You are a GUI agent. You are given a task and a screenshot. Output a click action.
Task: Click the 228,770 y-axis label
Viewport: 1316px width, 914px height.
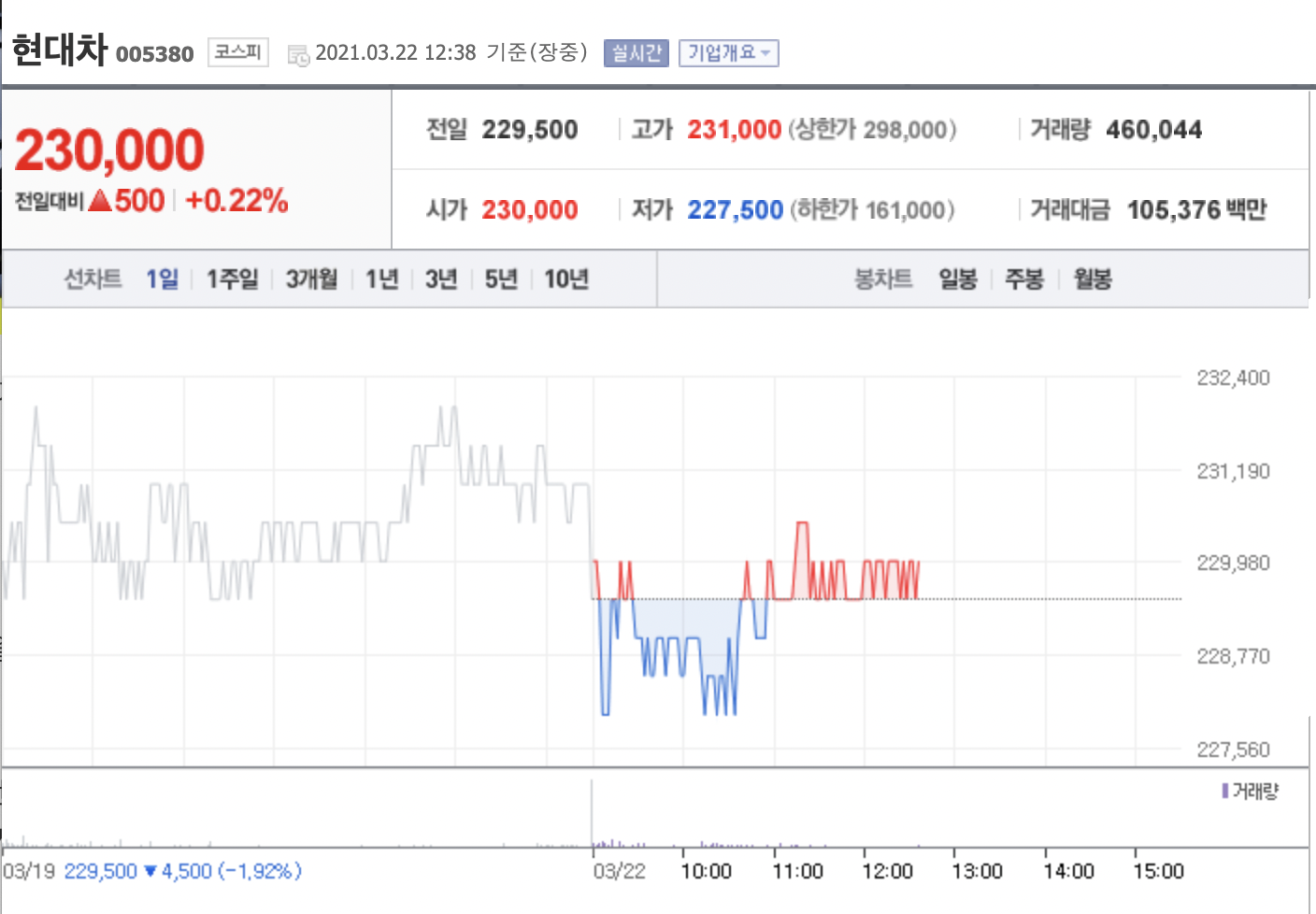[1234, 656]
